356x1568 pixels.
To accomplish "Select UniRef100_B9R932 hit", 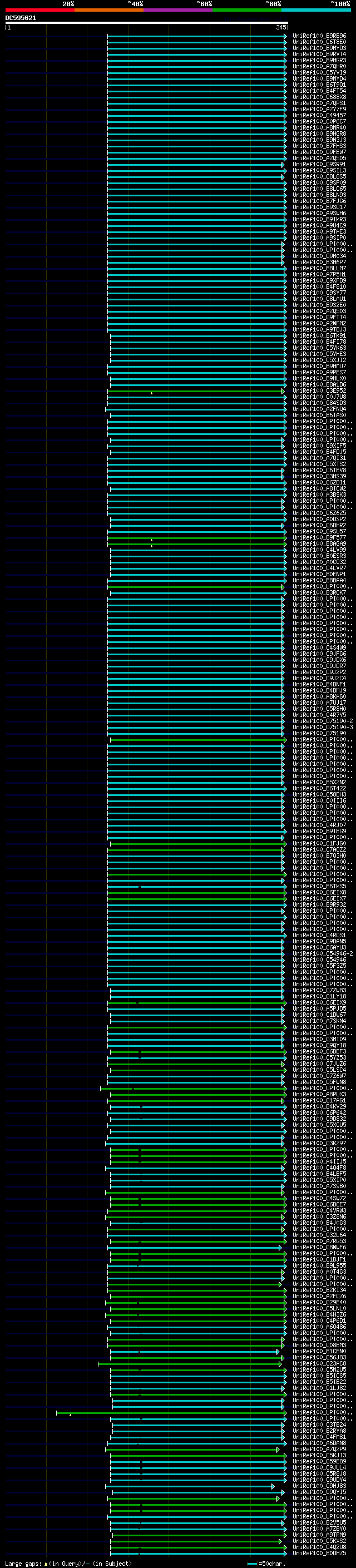I will pyautogui.click(x=319, y=904).
